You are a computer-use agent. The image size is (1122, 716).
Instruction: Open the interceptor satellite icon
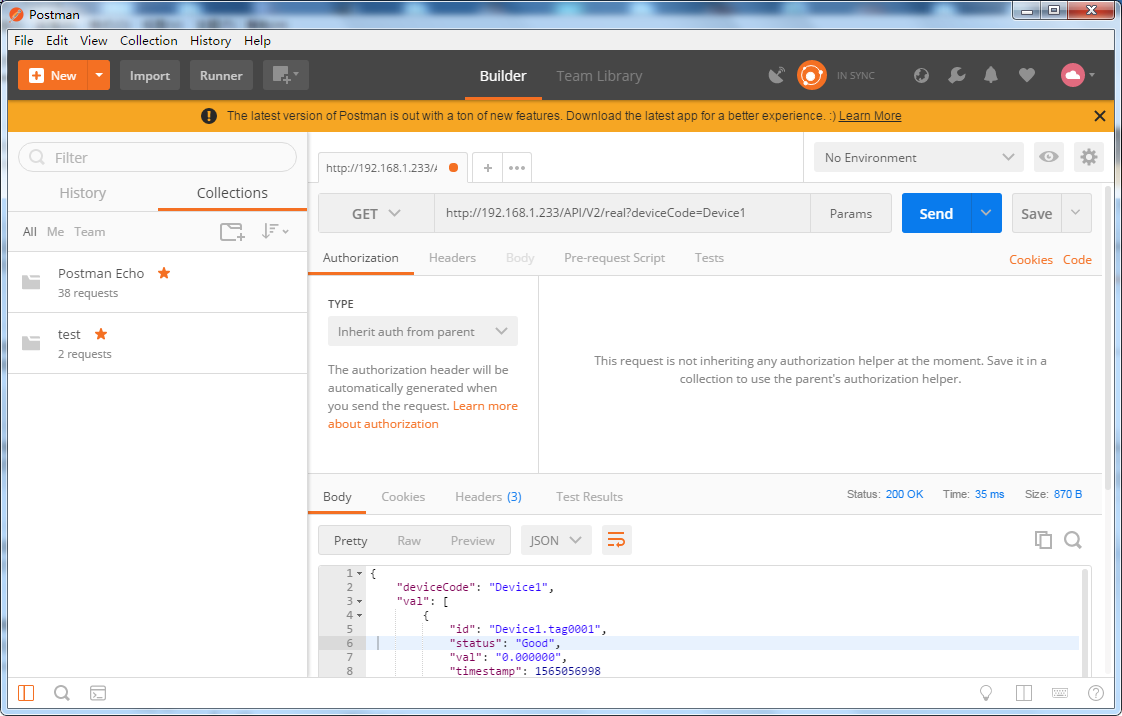[x=776, y=75]
